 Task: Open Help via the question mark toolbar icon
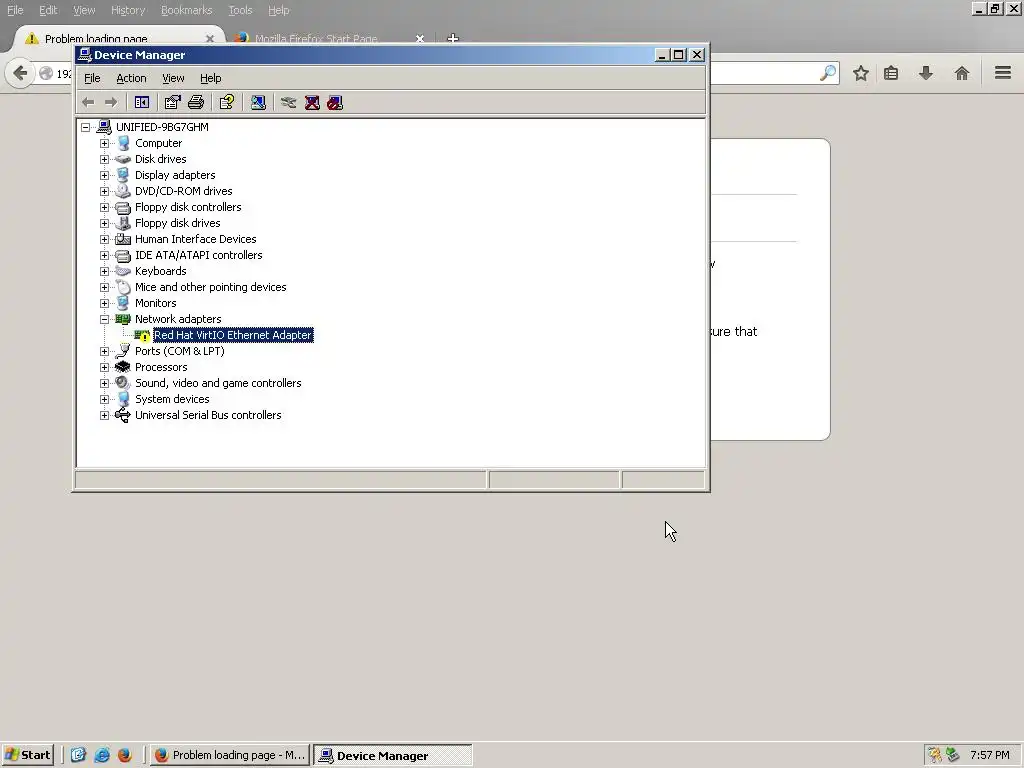click(227, 103)
